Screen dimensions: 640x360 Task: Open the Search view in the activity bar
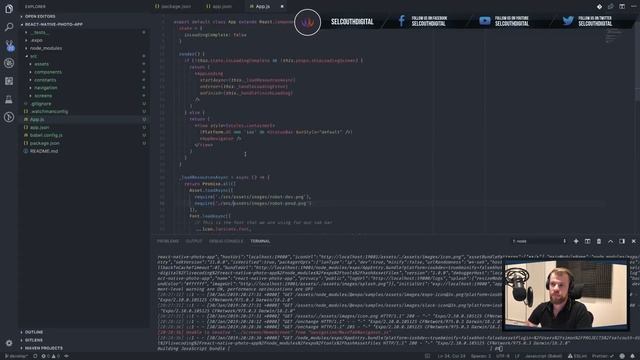point(9,27)
